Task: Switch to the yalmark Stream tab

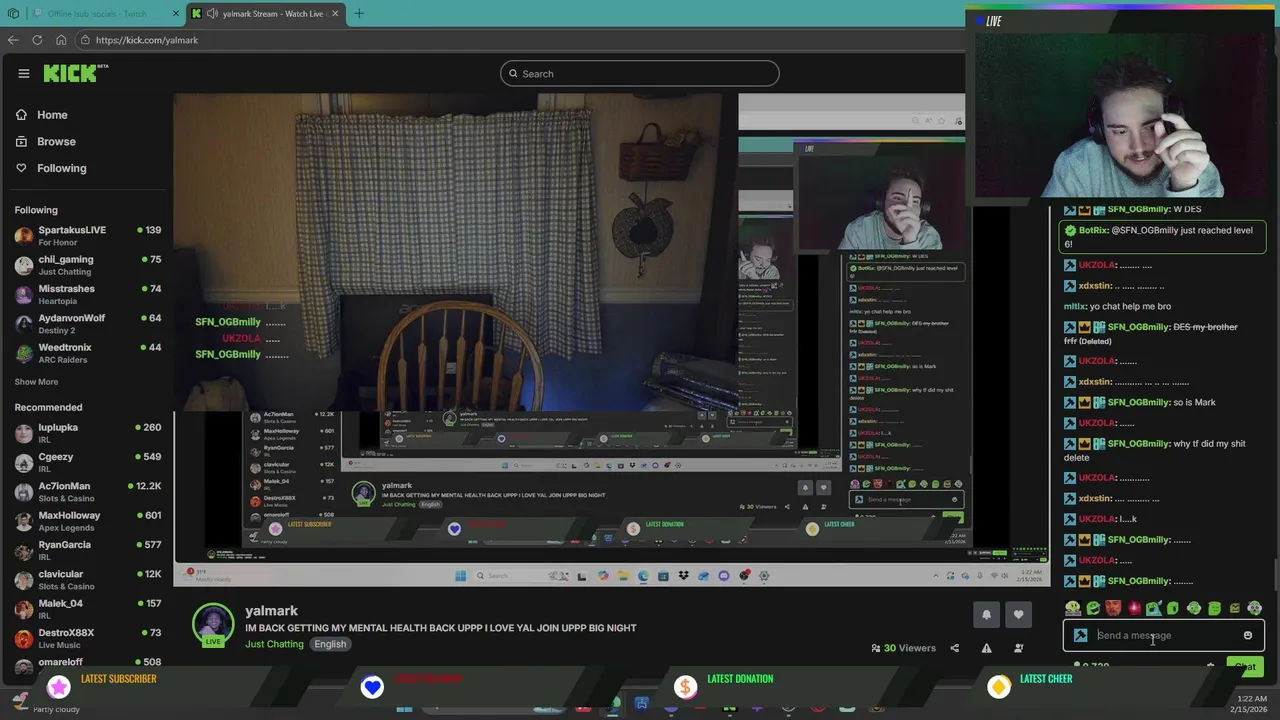Action: coord(264,14)
